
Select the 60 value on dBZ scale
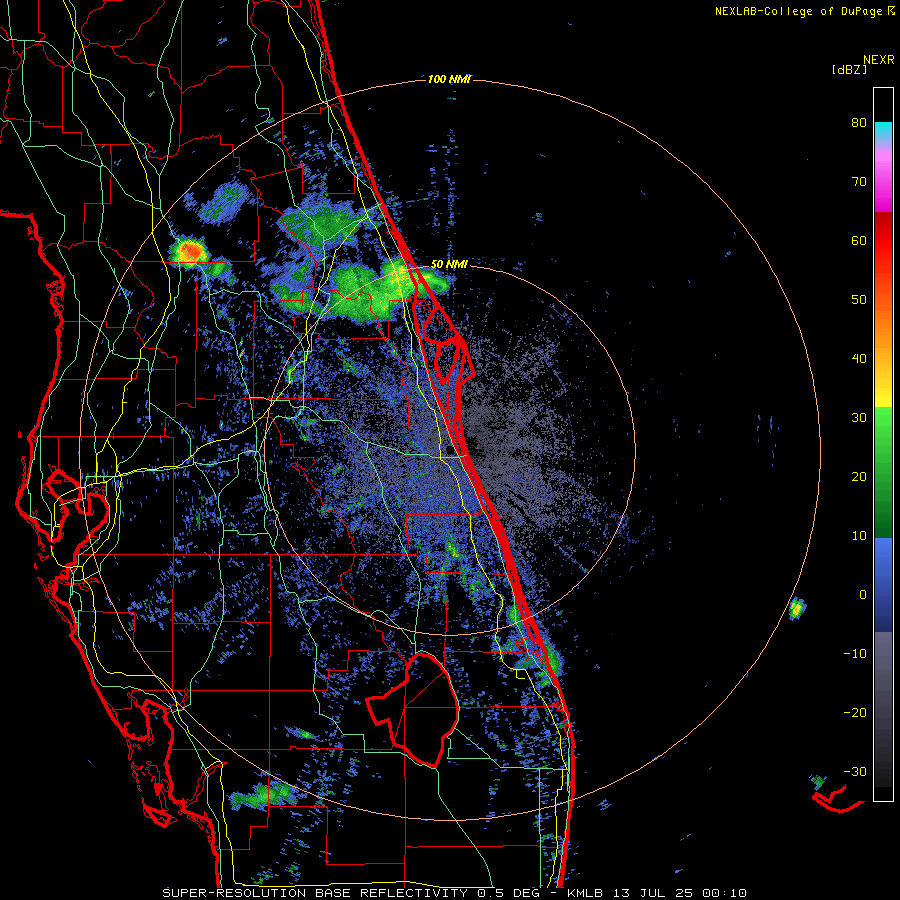click(859, 241)
